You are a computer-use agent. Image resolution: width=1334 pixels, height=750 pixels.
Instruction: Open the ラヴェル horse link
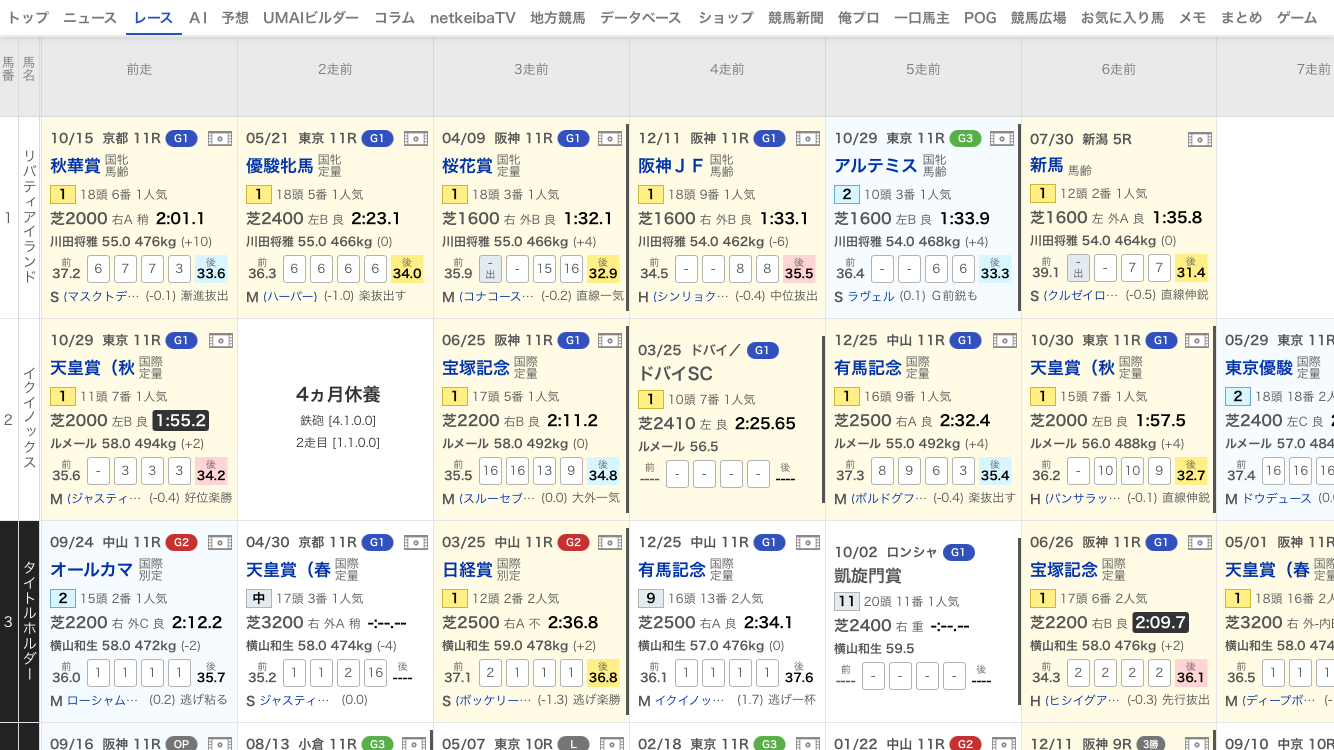(871, 297)
